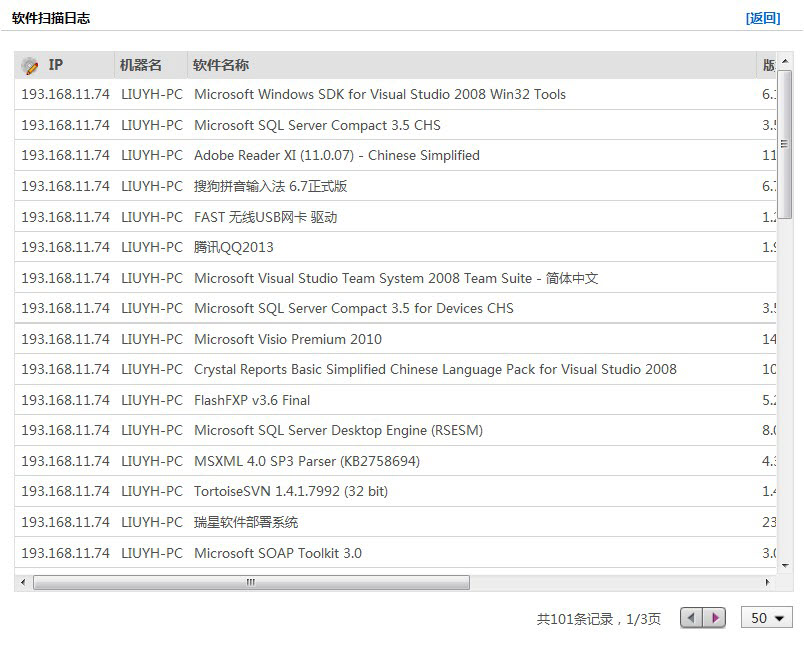Open the 50 records-per-page dropdown
The width and height of the screenshot is (804, 650).
pos(766,618)
